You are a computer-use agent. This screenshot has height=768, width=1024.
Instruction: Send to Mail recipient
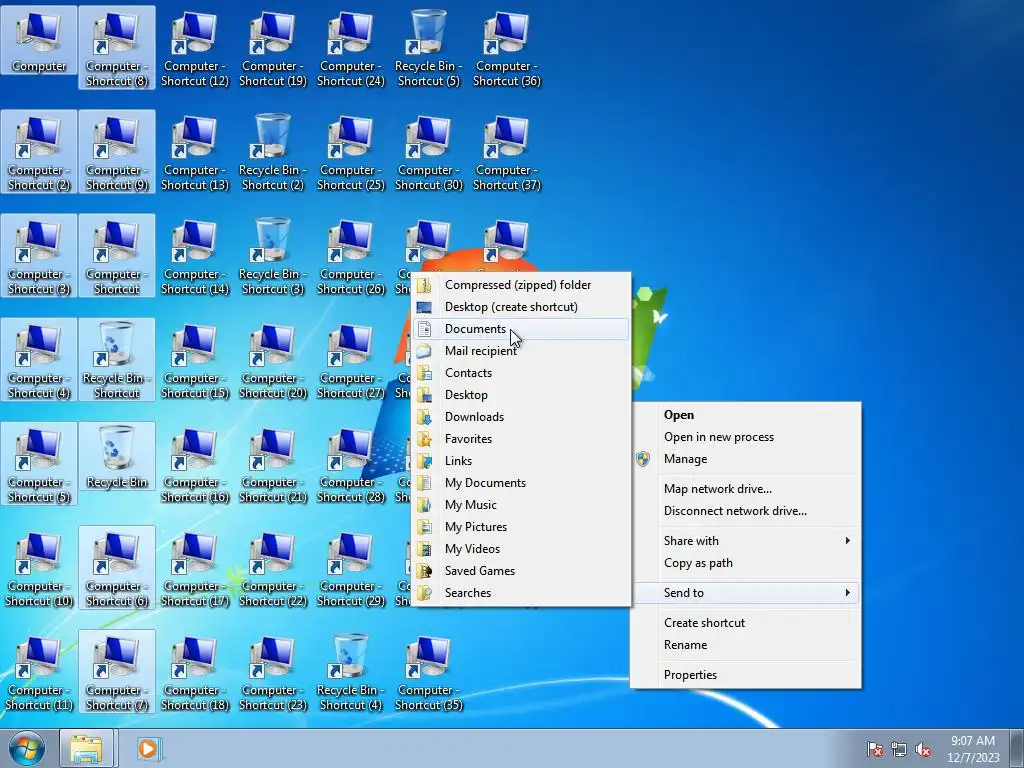coord(520,351)
